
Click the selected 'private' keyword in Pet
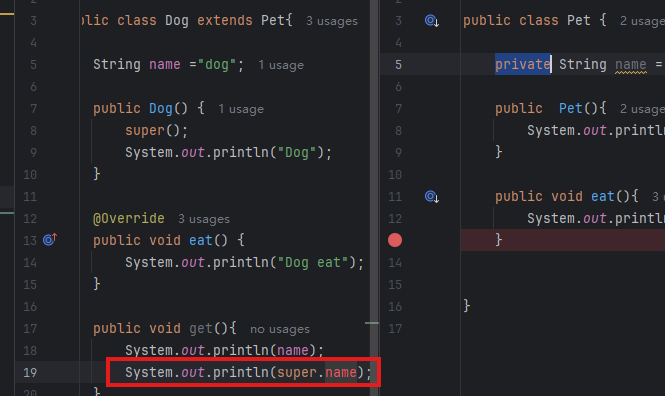[522, 64]
